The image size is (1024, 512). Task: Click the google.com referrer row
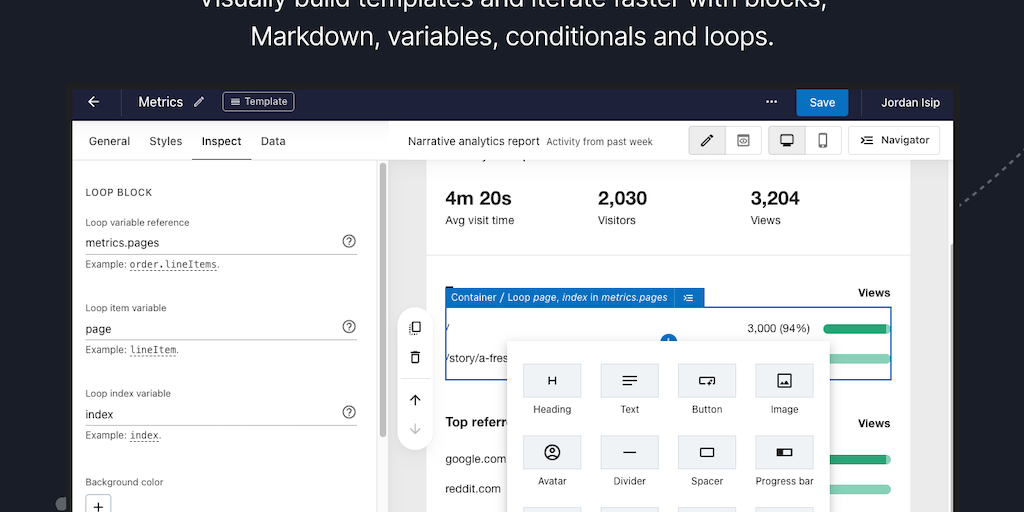pyautogui.click(x=475, y=459)
